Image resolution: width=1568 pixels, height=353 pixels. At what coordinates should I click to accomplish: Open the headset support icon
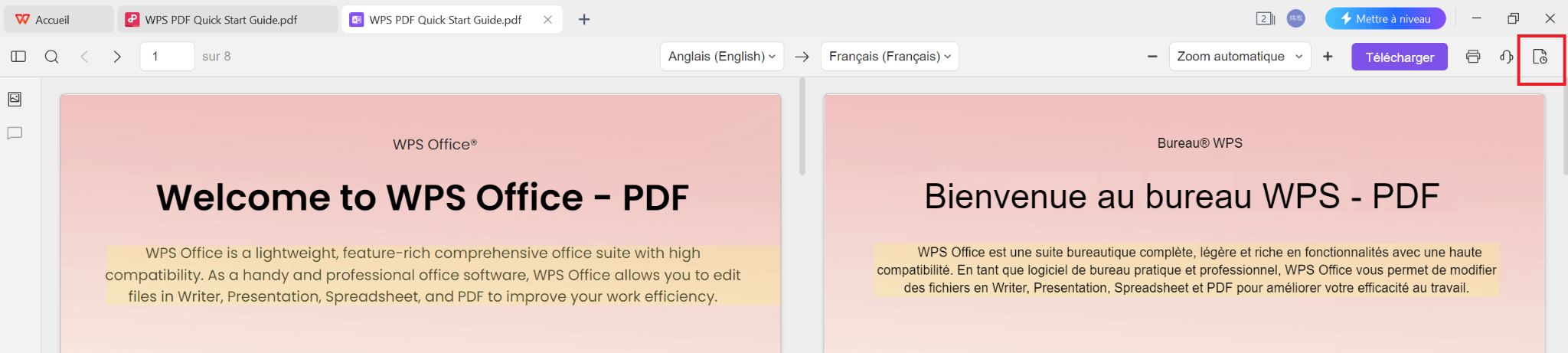coord(1506,57)
